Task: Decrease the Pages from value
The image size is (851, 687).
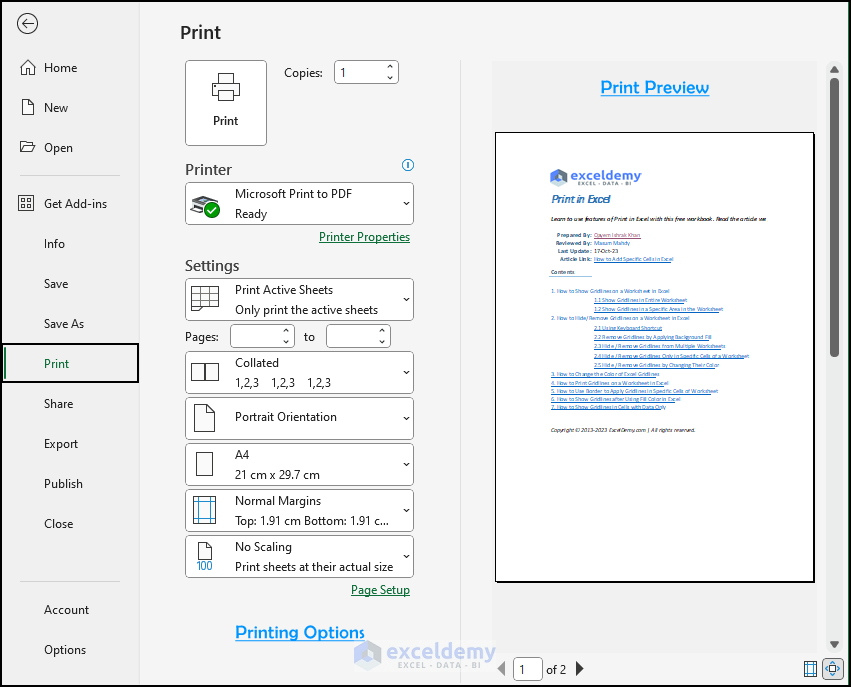Action: point(286,342)
